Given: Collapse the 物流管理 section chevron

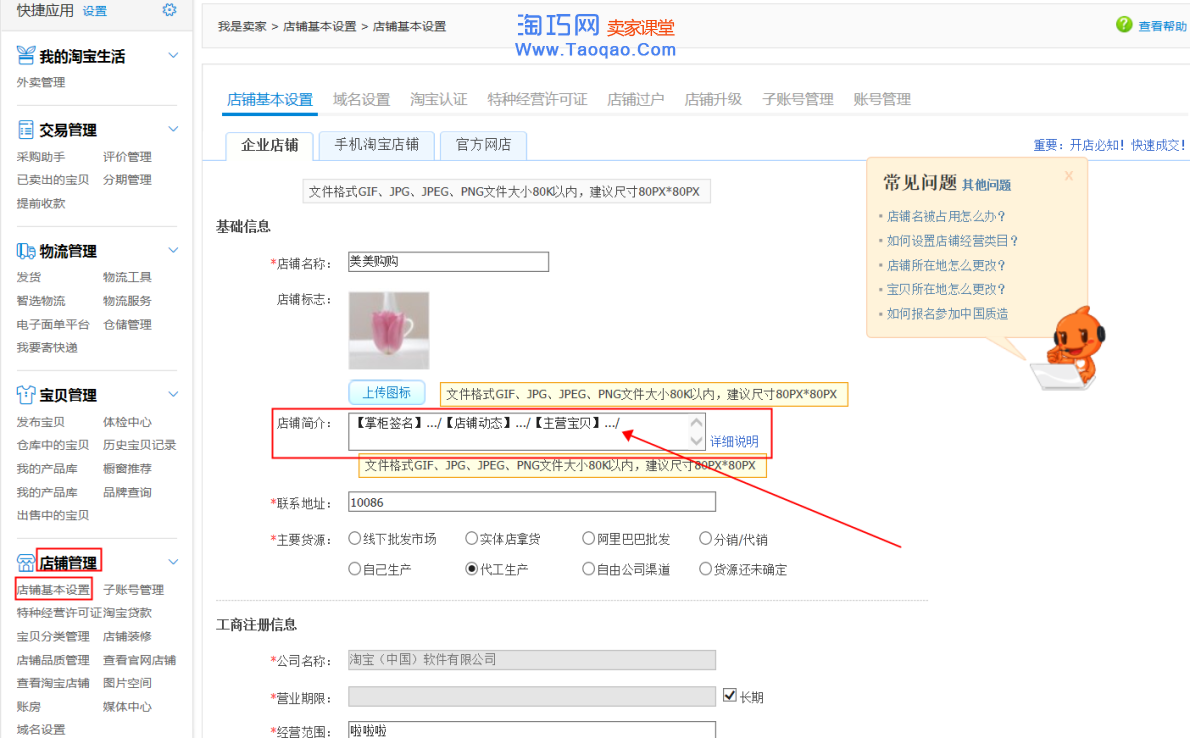Looking at the screenshot, I should pos(173,251).
